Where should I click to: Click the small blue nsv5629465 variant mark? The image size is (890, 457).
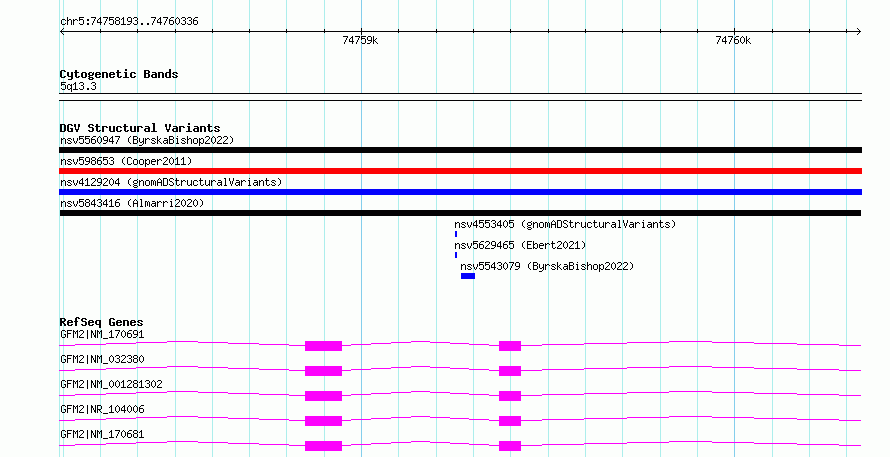pyautogui.click(x=456, y=255)
